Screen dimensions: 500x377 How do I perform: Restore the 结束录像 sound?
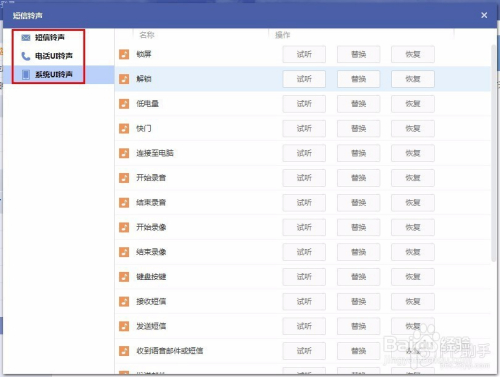pyautogui.click(x=413, y=252)
